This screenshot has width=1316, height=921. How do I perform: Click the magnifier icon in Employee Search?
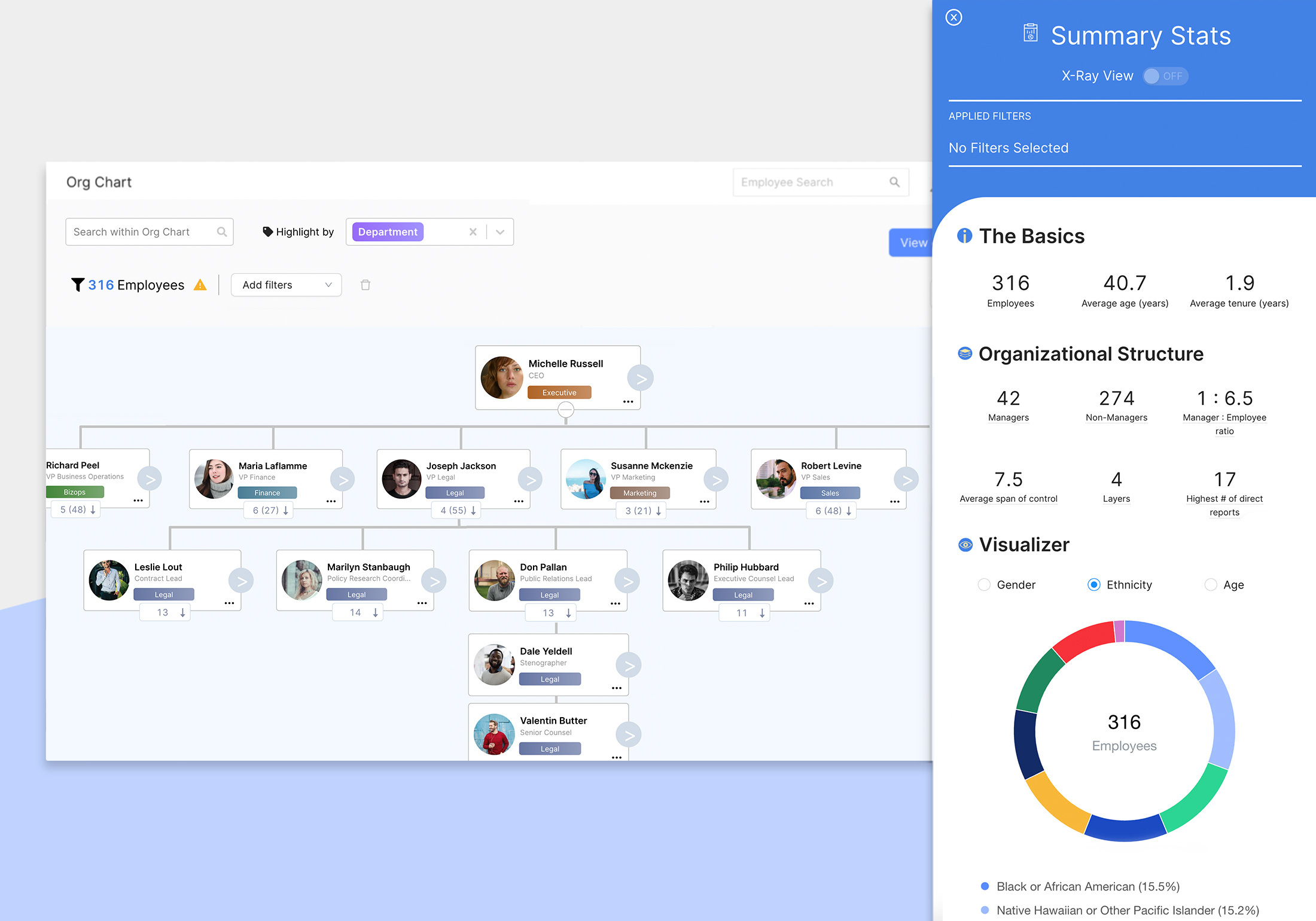click(894, 182)
